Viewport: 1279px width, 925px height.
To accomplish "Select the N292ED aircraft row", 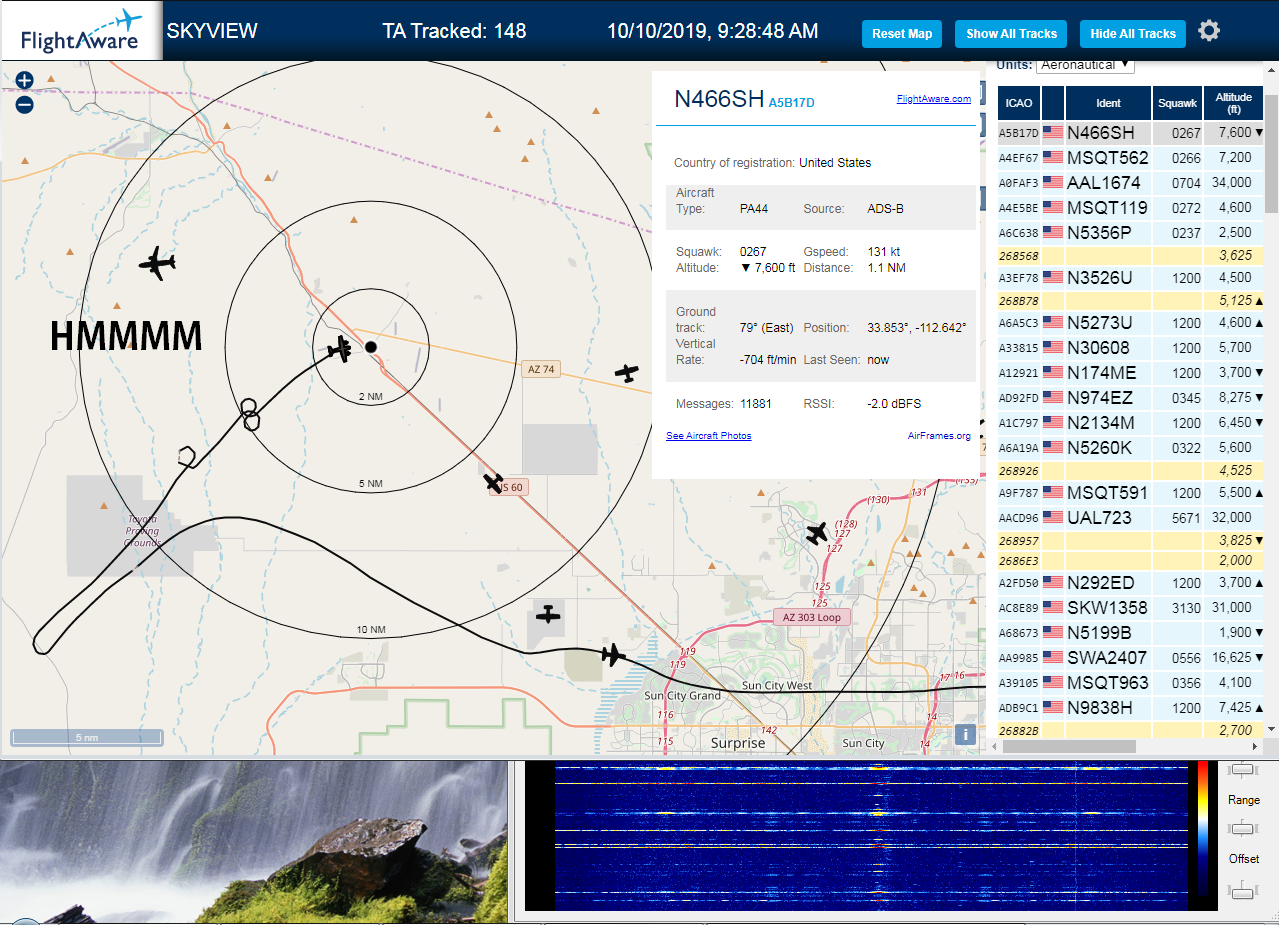I will click(1130, 582).
